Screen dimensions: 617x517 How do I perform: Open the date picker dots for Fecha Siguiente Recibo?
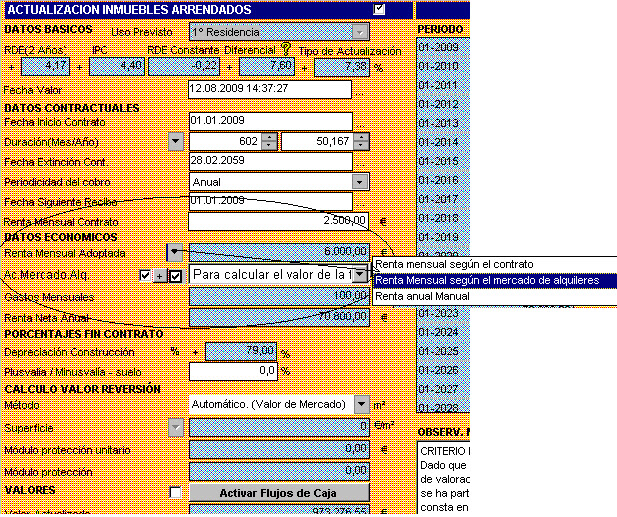(359, 204)
